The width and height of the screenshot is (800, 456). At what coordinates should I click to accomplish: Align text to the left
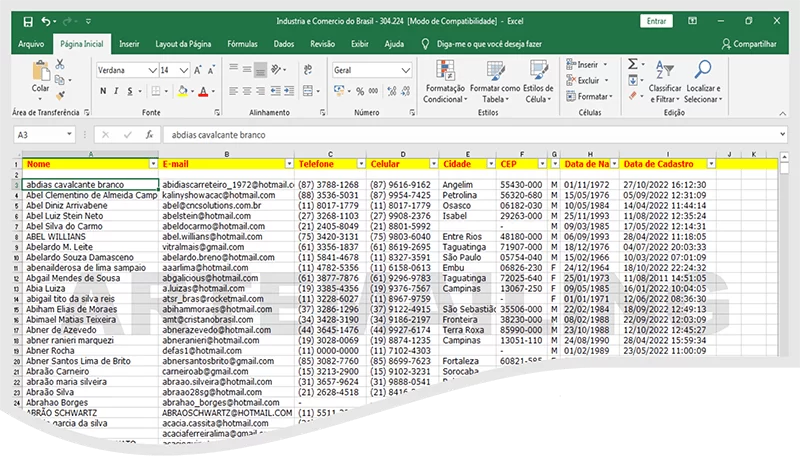[x=234, y=91]
